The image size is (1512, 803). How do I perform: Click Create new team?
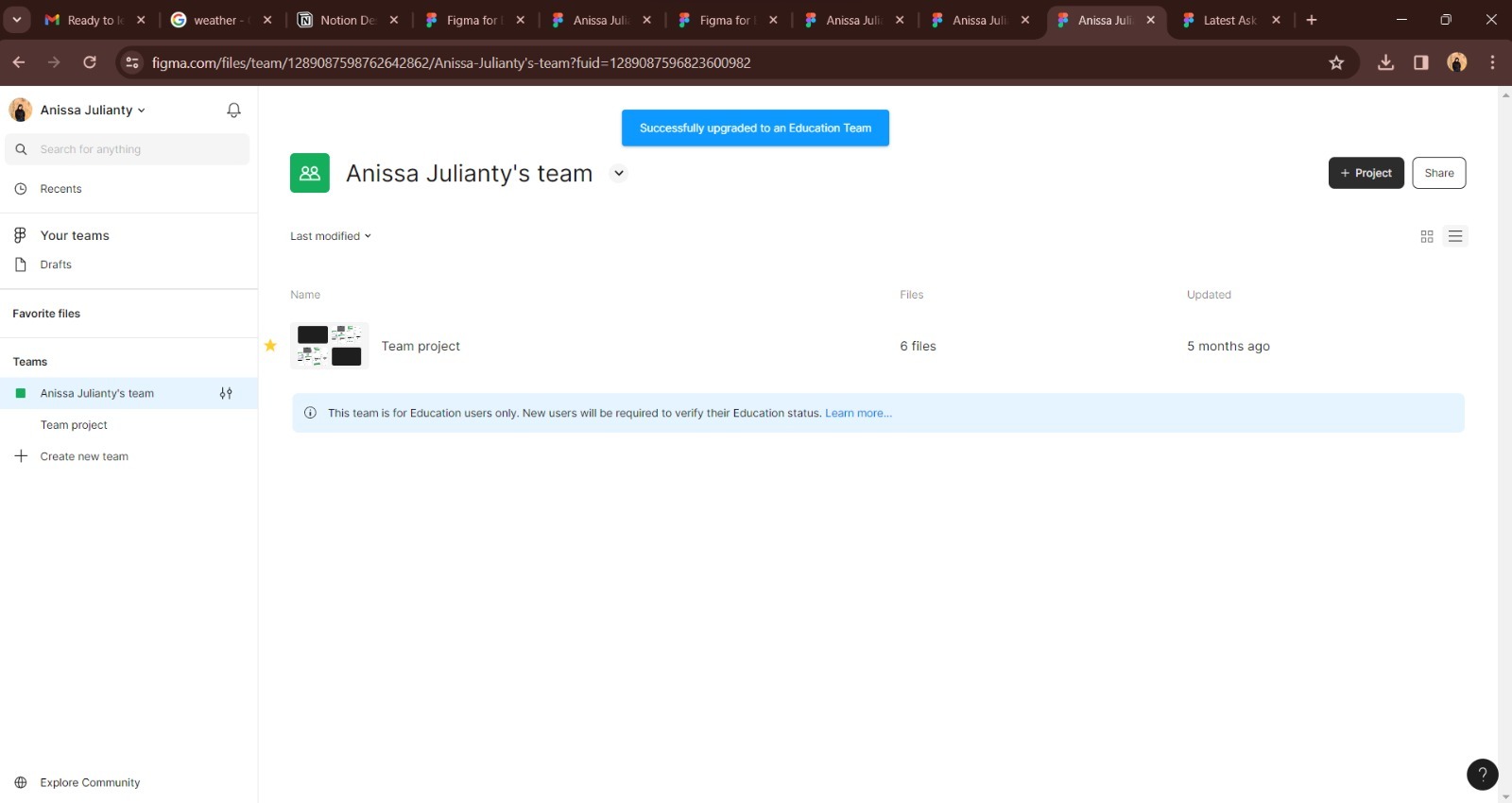pos(84,456)
